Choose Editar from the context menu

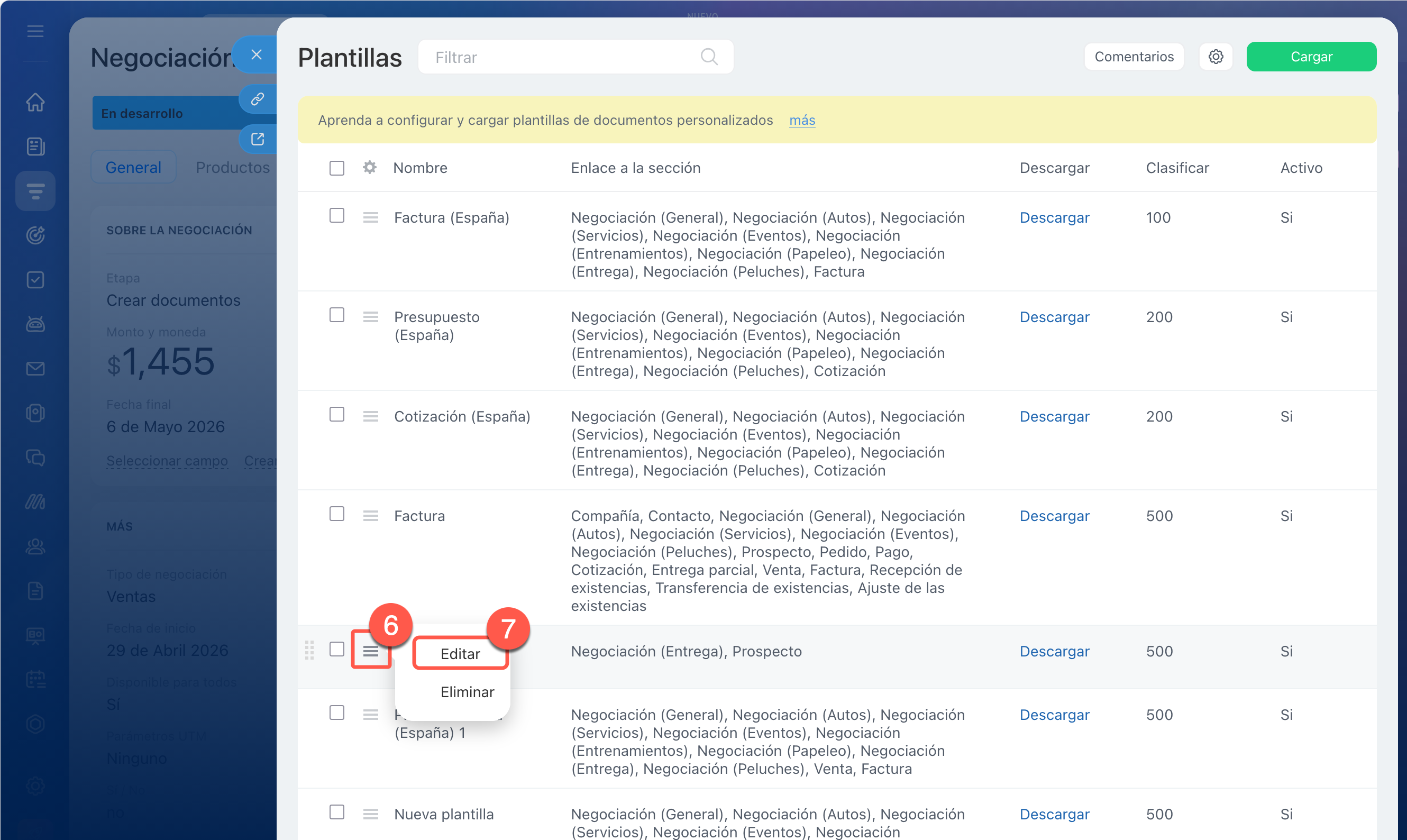(460, 654)
